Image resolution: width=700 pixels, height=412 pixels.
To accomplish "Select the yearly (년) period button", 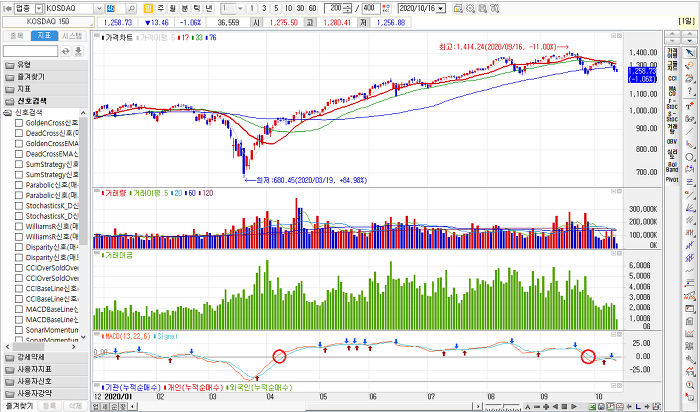I will click(x=209, y=8).
